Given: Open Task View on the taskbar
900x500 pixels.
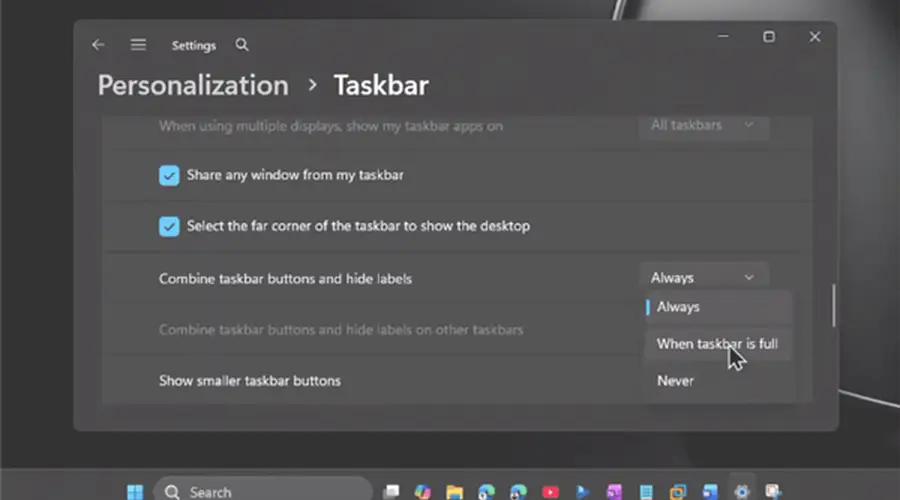Looking at the screenshot, I should click(391, 491).
